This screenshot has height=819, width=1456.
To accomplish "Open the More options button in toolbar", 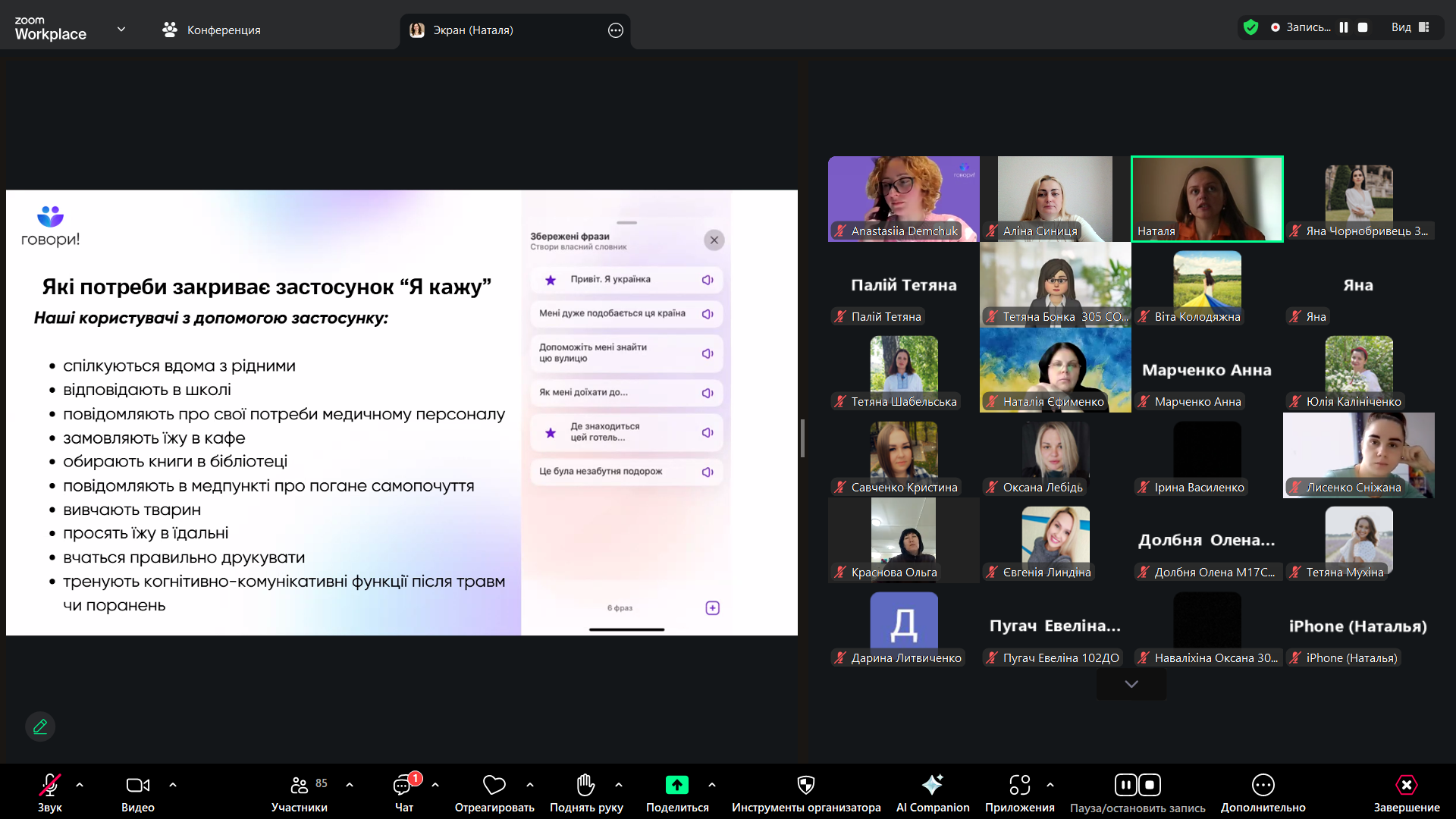I will point(1263,785).
